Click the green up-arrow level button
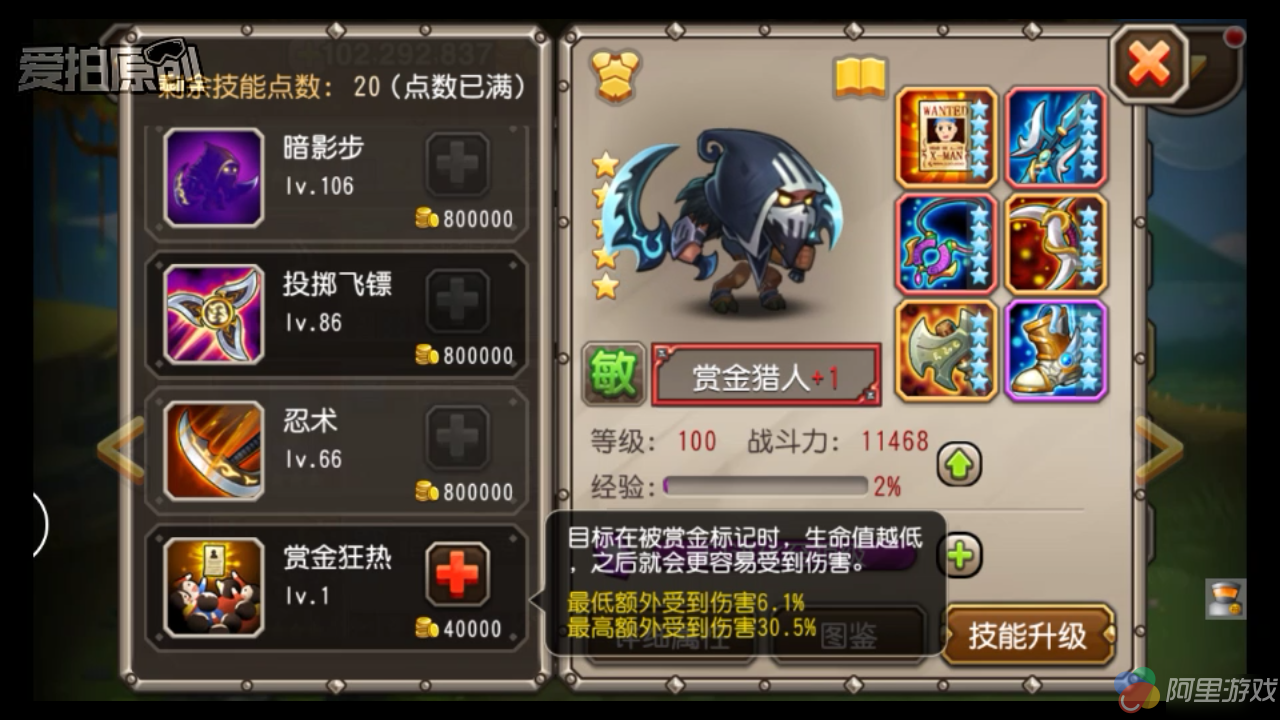 [959, 464]
